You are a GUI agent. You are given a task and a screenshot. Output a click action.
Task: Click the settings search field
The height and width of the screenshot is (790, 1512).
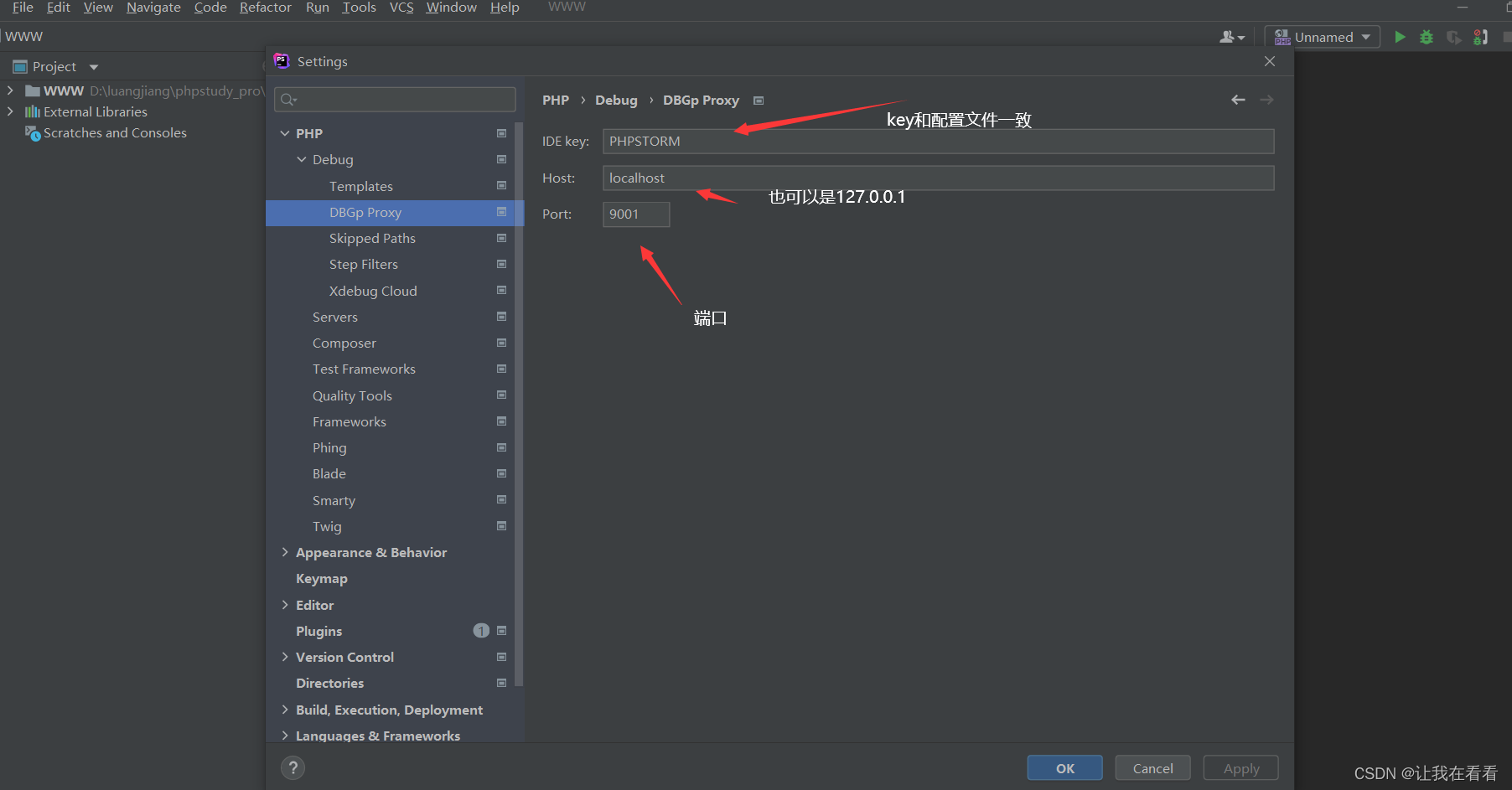tap(395, 100)
